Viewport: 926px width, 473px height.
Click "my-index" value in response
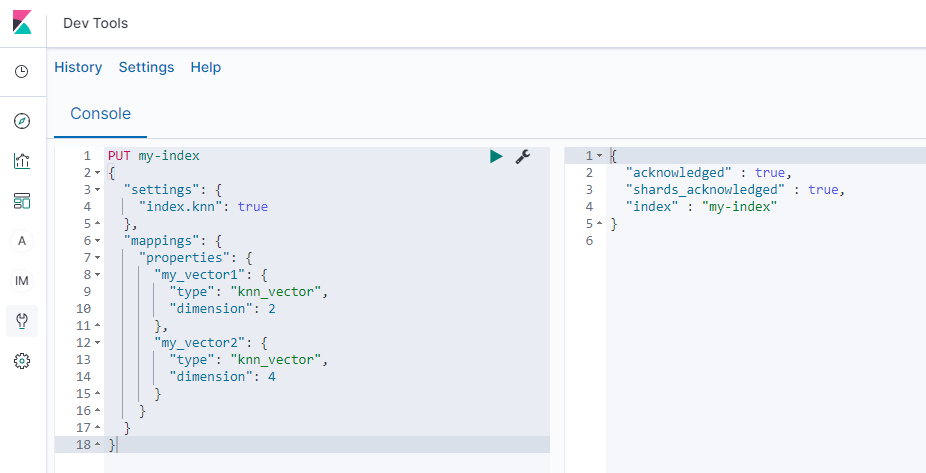739,207
